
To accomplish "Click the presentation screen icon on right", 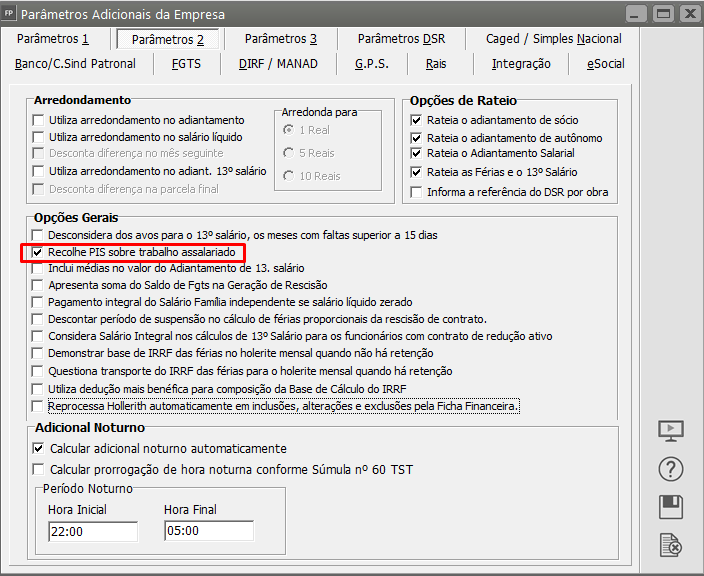I will click(671, 431).
